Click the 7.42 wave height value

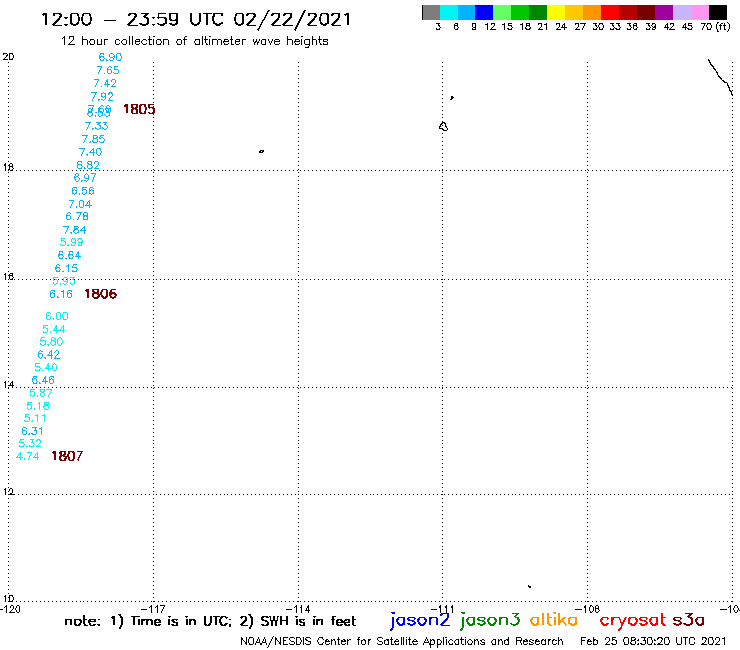pyautogui.click(x=105, y=84)
